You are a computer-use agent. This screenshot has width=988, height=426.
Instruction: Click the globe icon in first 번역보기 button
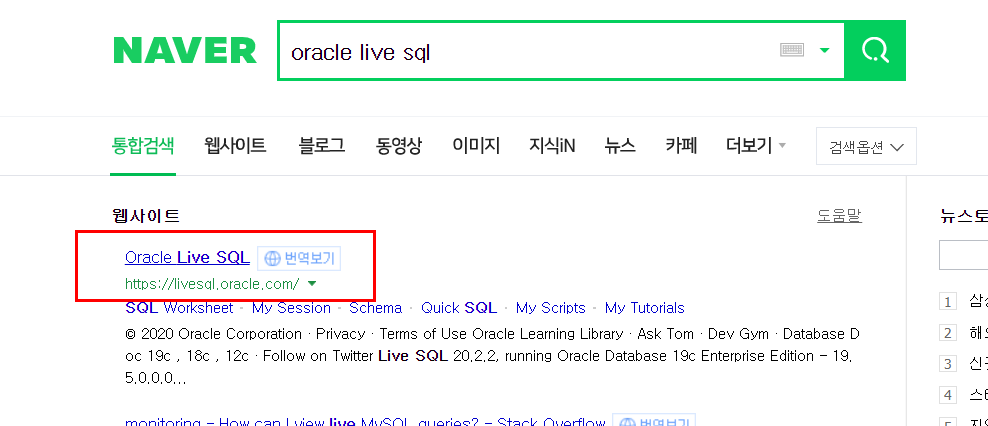(x=272, y=258)
